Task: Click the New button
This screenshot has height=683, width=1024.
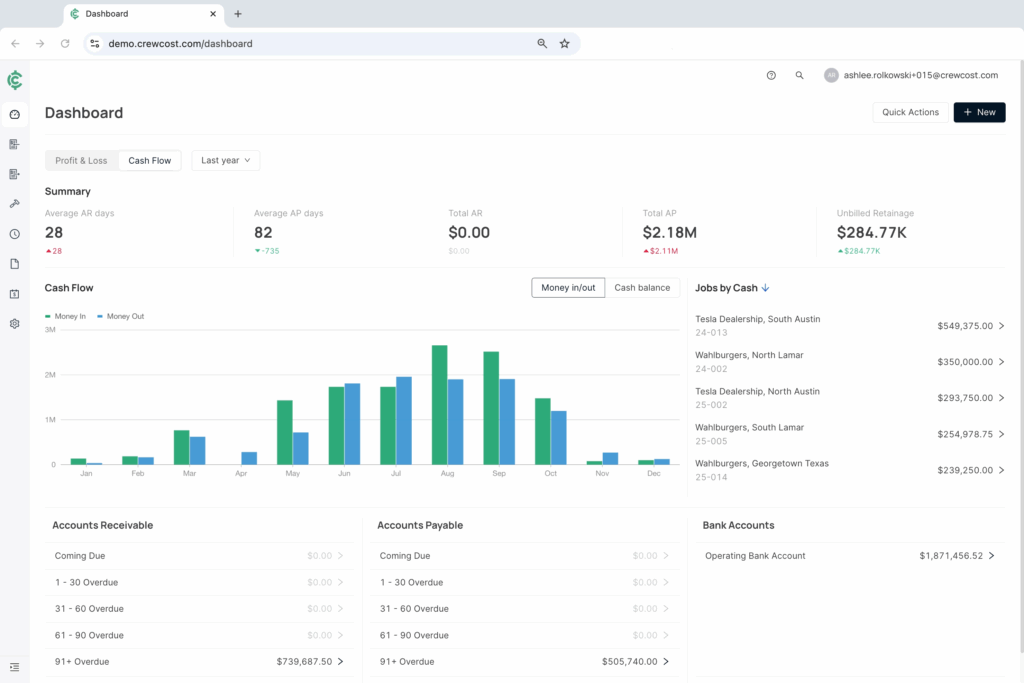Action: tap(979, 112)
